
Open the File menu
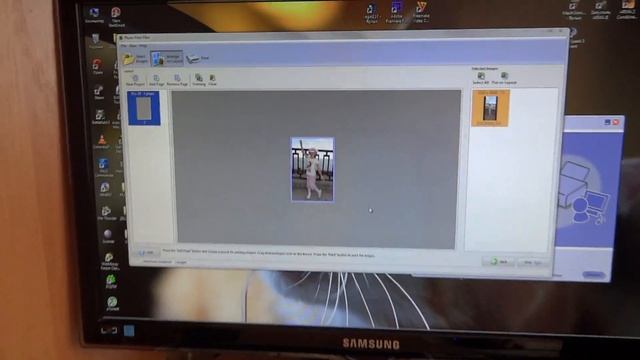coord(124,46)
